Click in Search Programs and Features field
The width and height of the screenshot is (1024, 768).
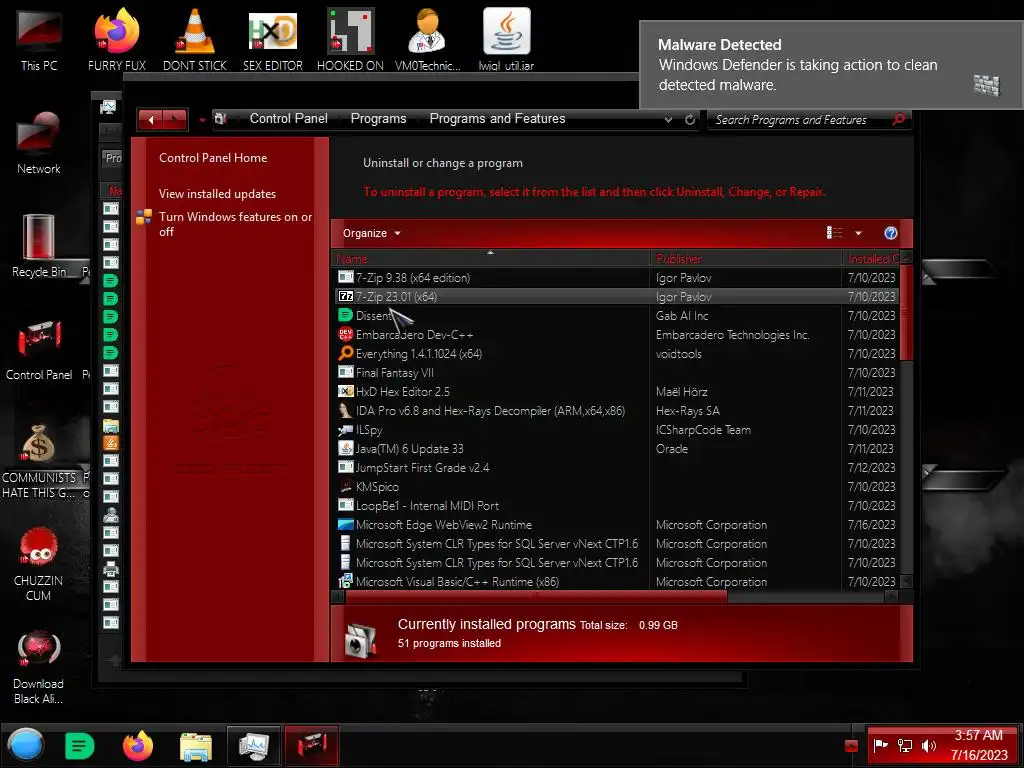[799, 120]
